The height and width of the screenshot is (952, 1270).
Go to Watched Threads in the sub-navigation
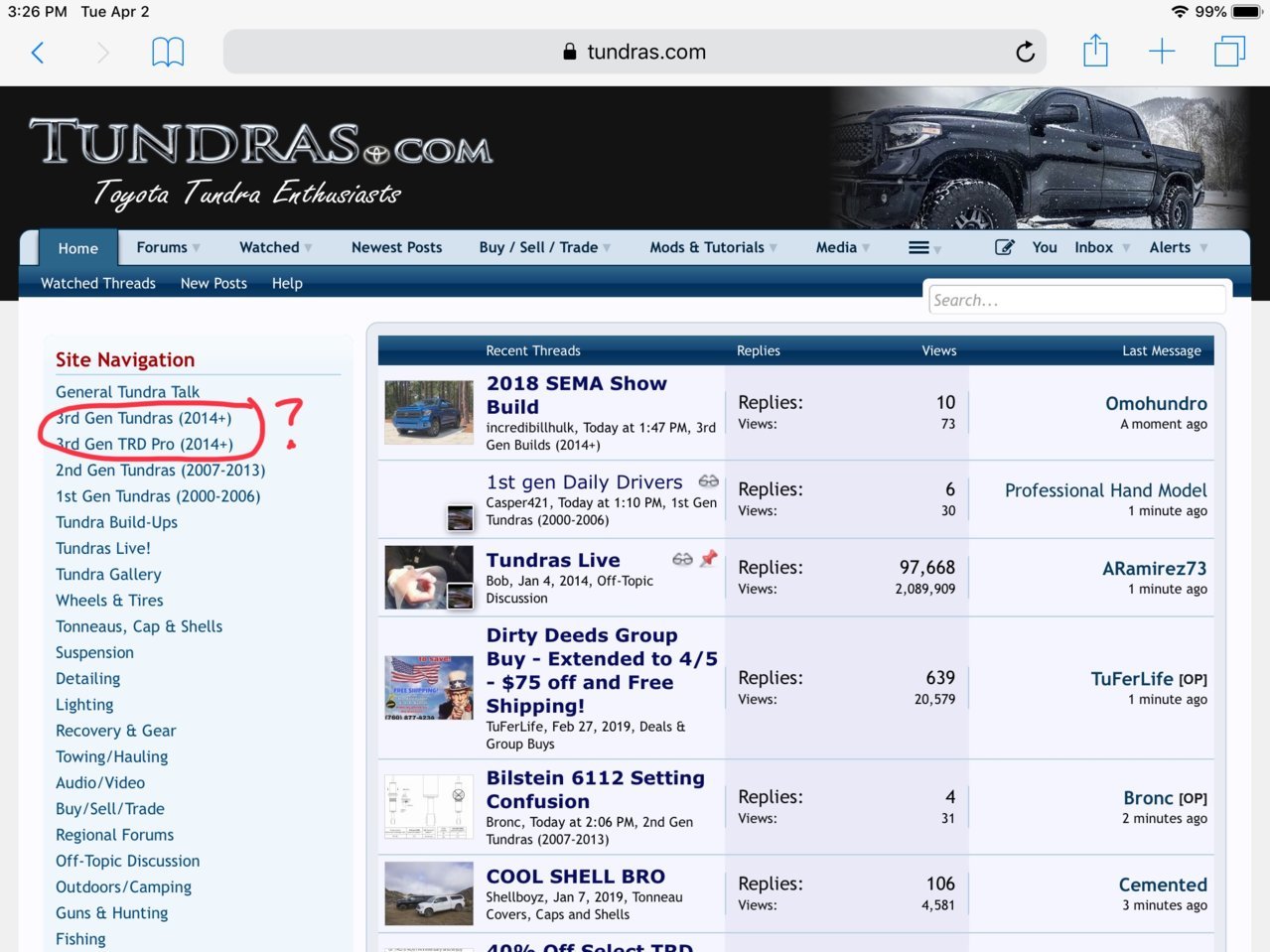tap(98, 283)
